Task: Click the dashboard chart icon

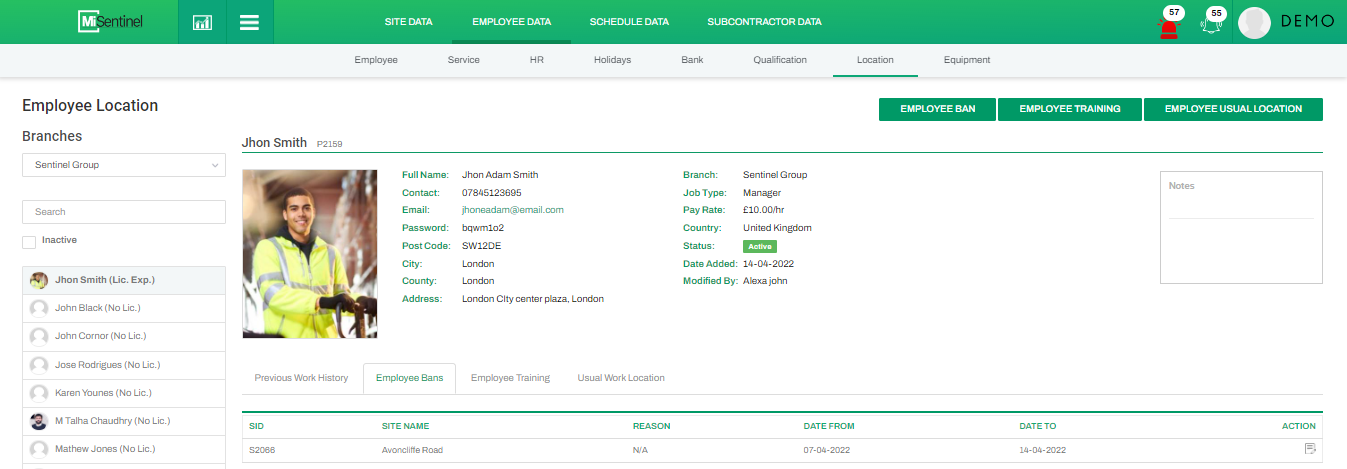Action: coord(202,22)
